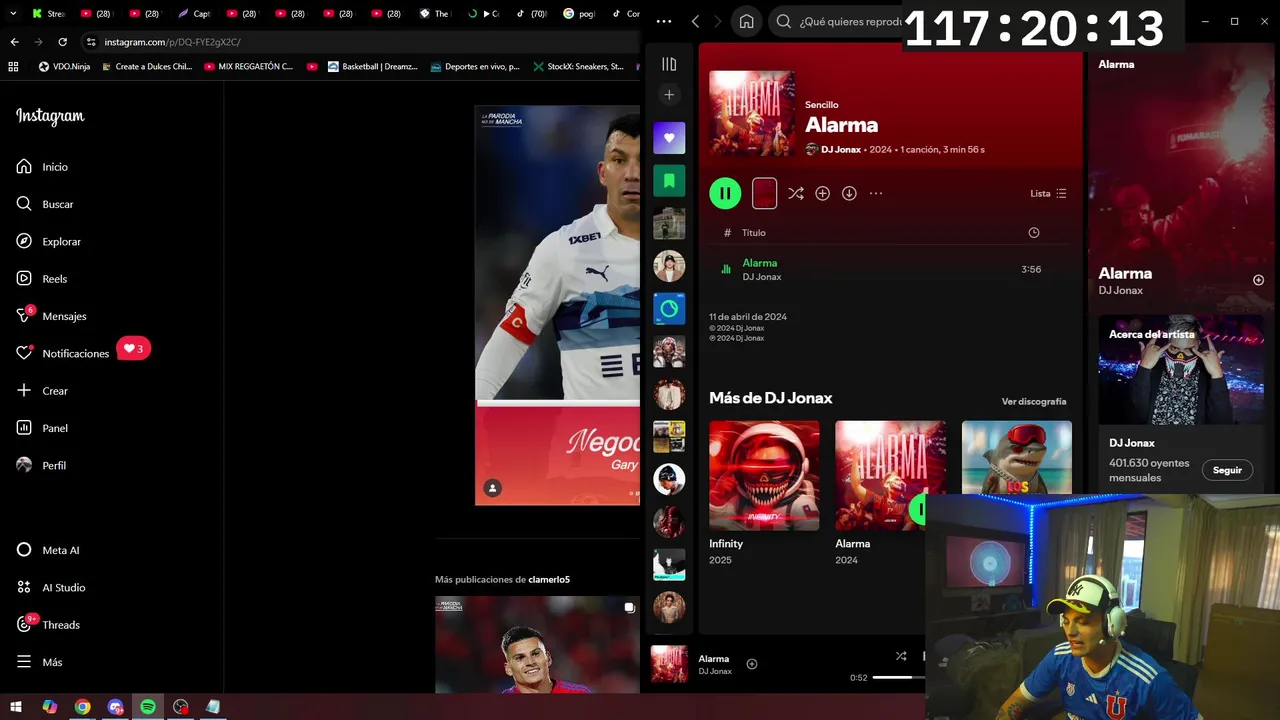Screen dimensions: 1280x720
Task: Open VDO.Ninja bookmark
Action: coord(64,67)
